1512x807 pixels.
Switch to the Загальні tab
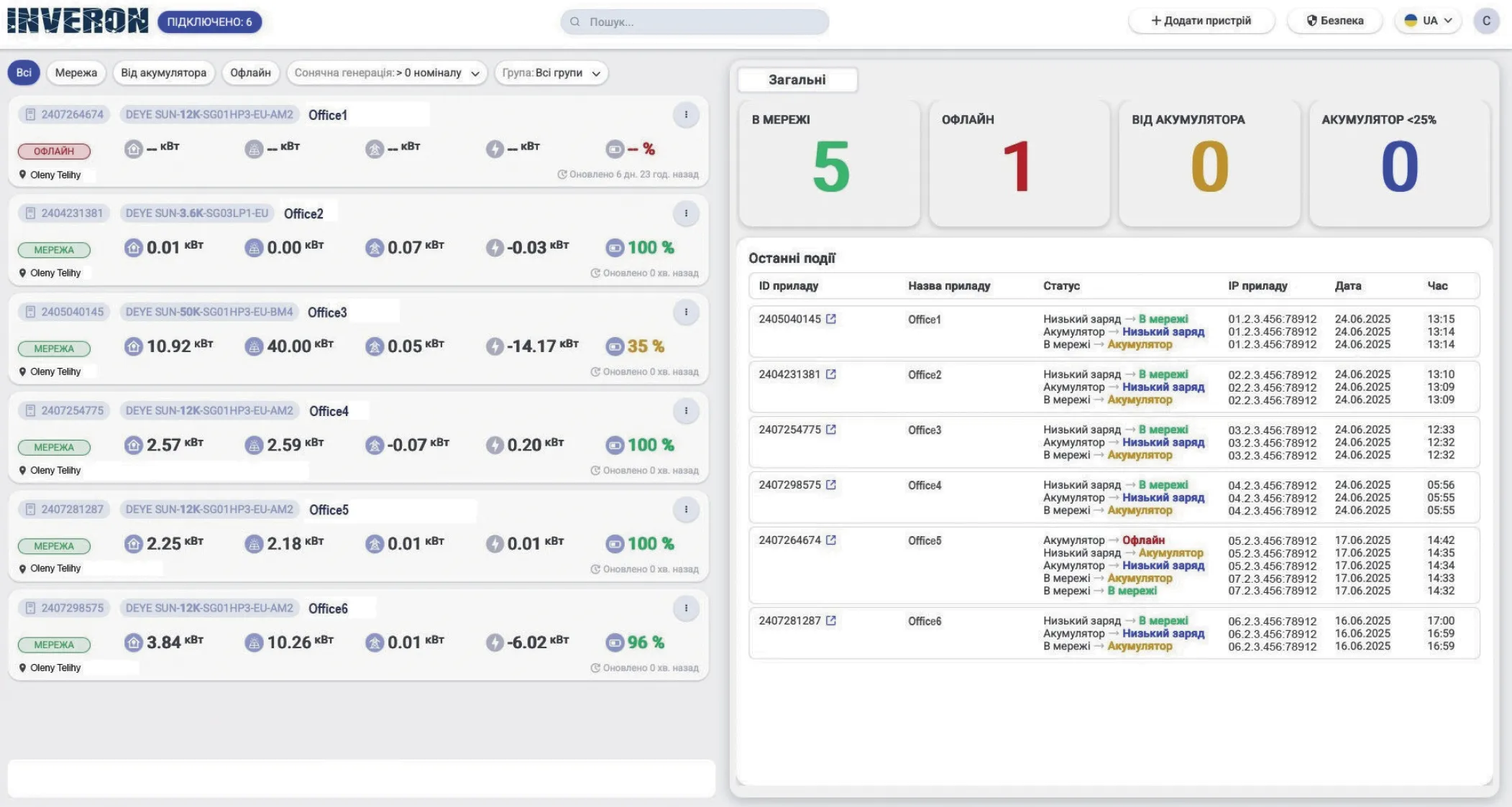coord(797,80)
